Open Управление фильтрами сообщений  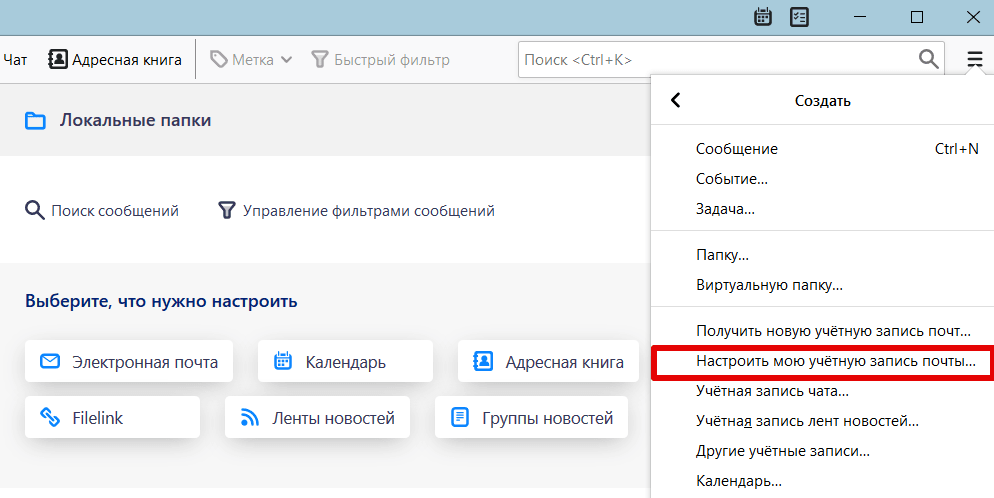coord(356,210)
